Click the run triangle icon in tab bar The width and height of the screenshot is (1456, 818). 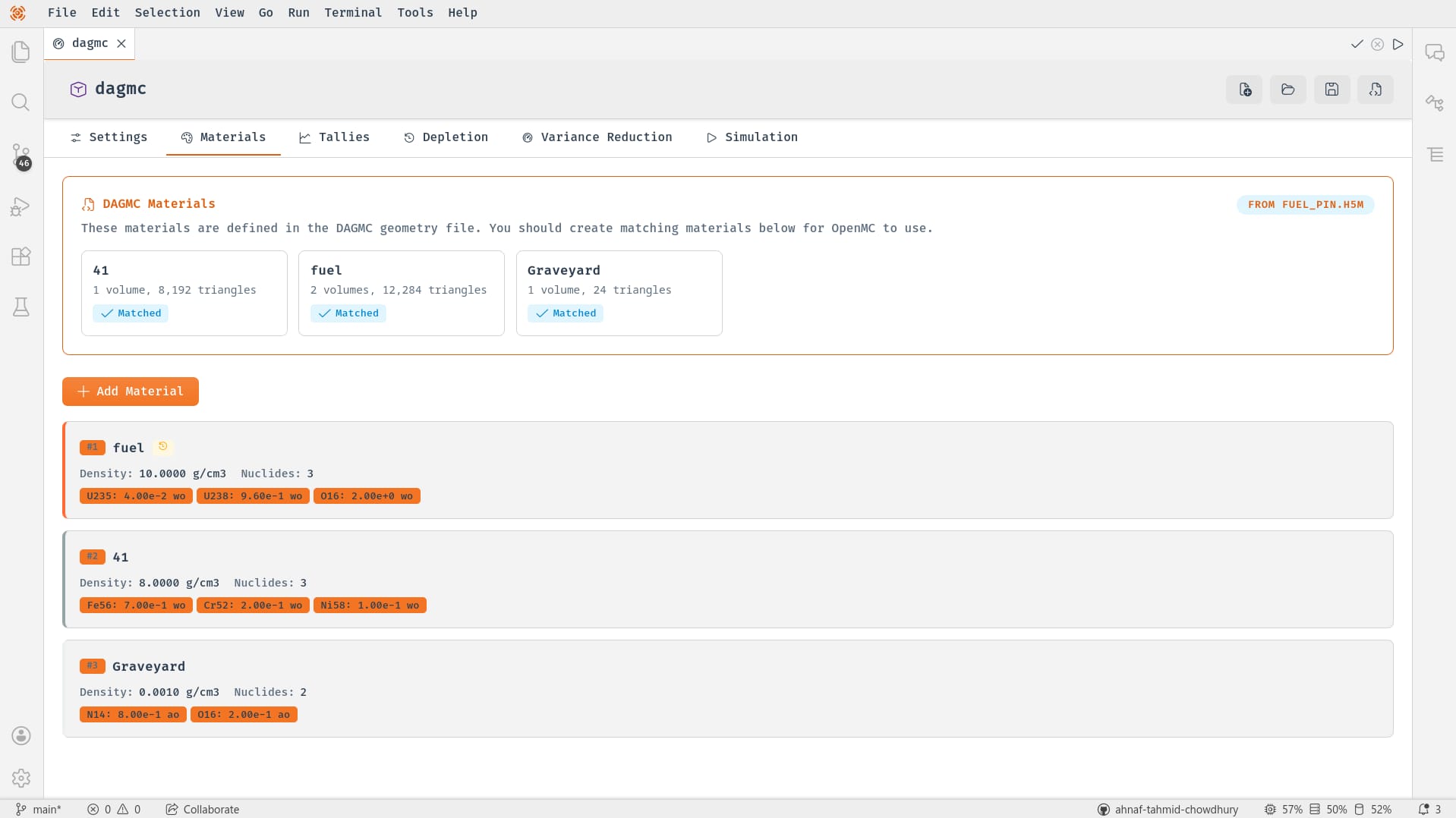click(x=1398, y=44)
